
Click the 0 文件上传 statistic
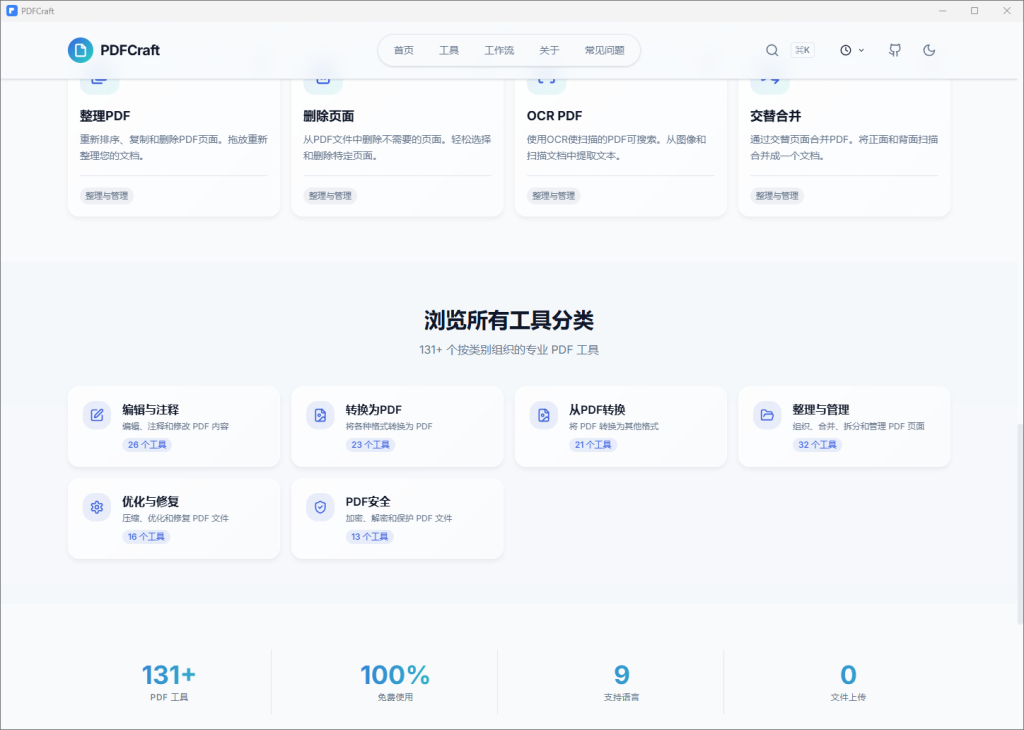coord(848,682)
